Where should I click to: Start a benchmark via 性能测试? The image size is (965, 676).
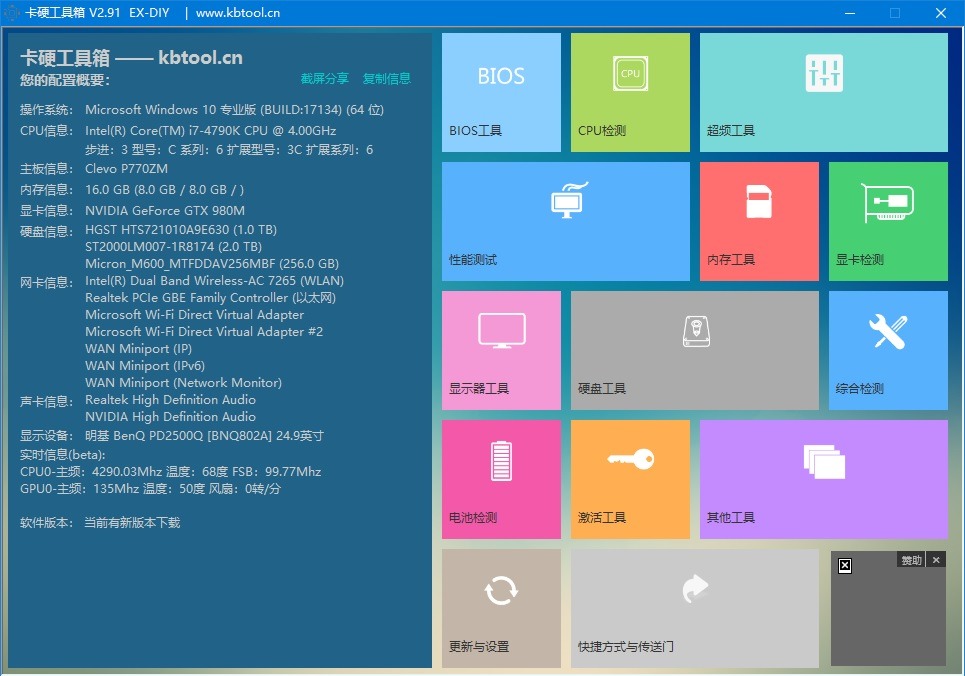(x=565, y=220)
